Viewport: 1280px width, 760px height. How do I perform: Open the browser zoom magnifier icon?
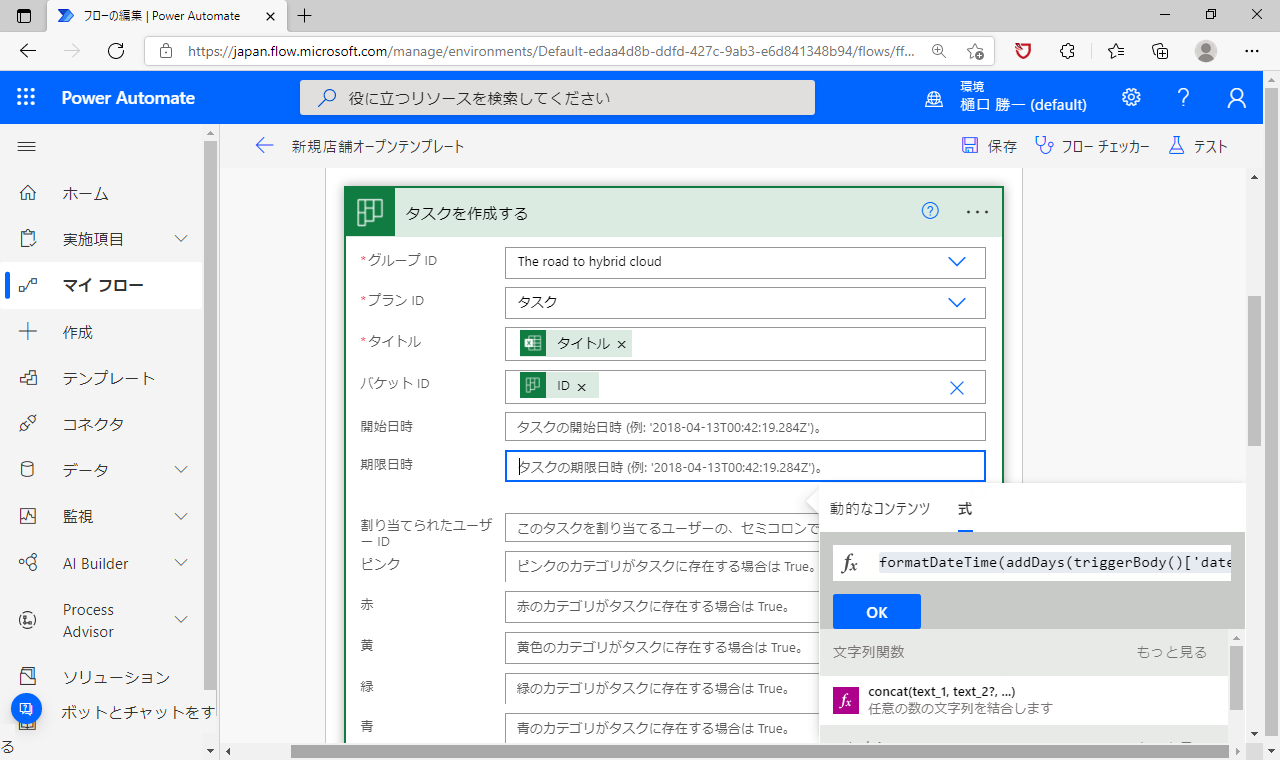click(938, 51)
